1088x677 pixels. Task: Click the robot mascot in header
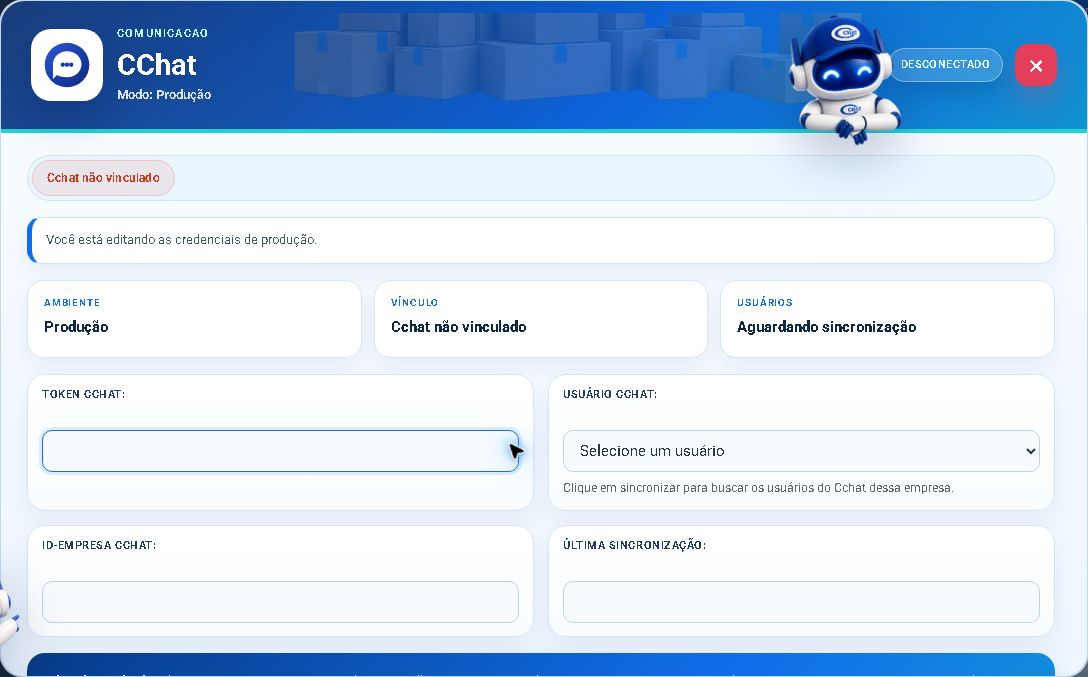844,78
